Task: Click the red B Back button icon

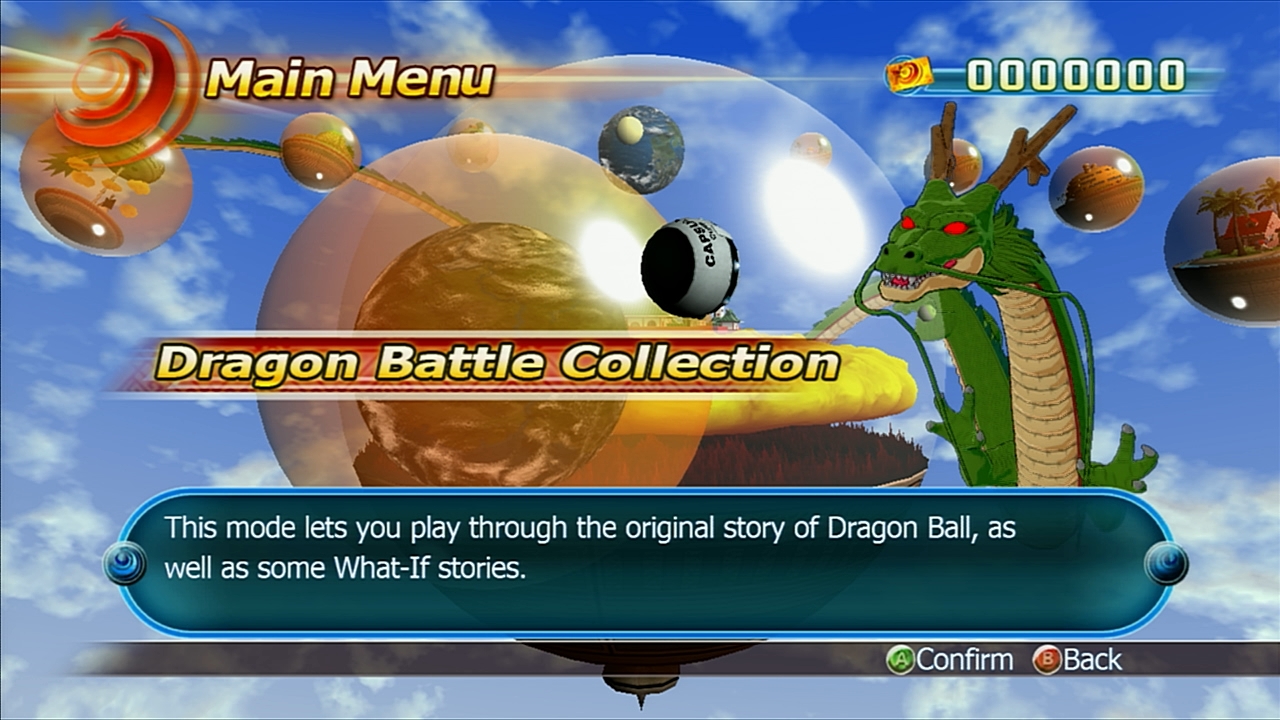Action: (1047, 660)
